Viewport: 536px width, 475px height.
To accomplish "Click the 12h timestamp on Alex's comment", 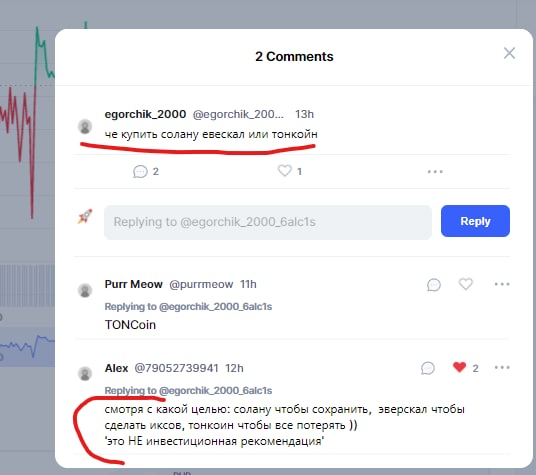I will [x=234, y=368].
